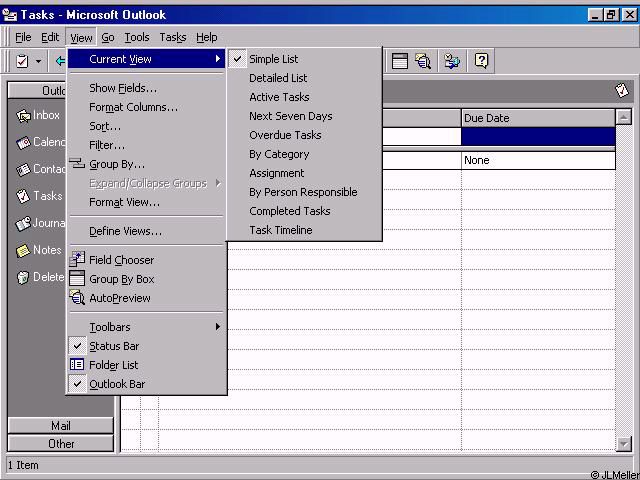Image resolution: width=640 pixels, height=480 pixels.
Task: Click the Help question mark toolbar icon
Action: coord(481,61)
